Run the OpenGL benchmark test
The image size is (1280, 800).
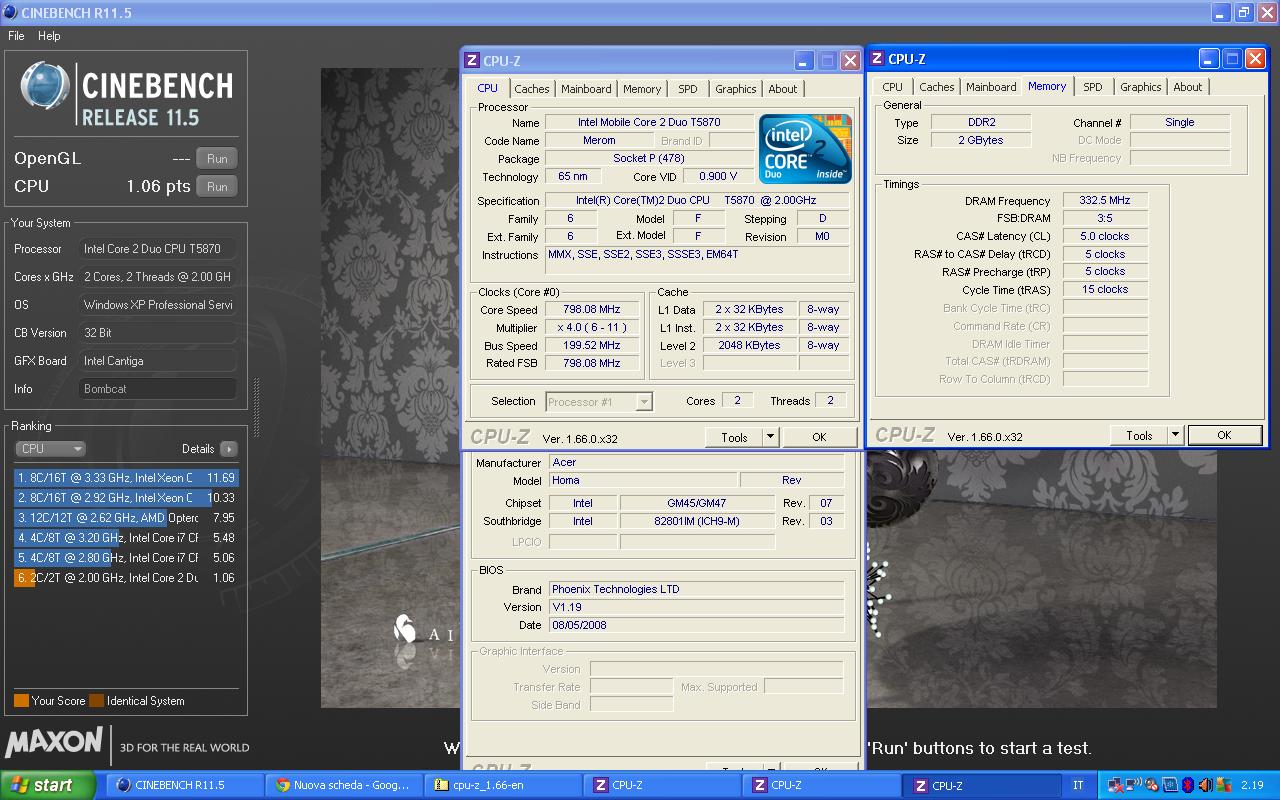tap(217, 158)
